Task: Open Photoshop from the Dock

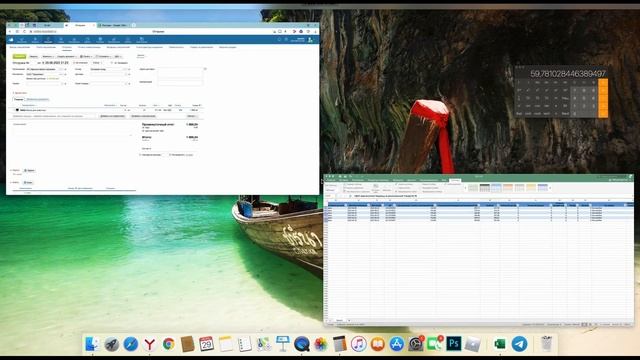Action: coord(453,344)
